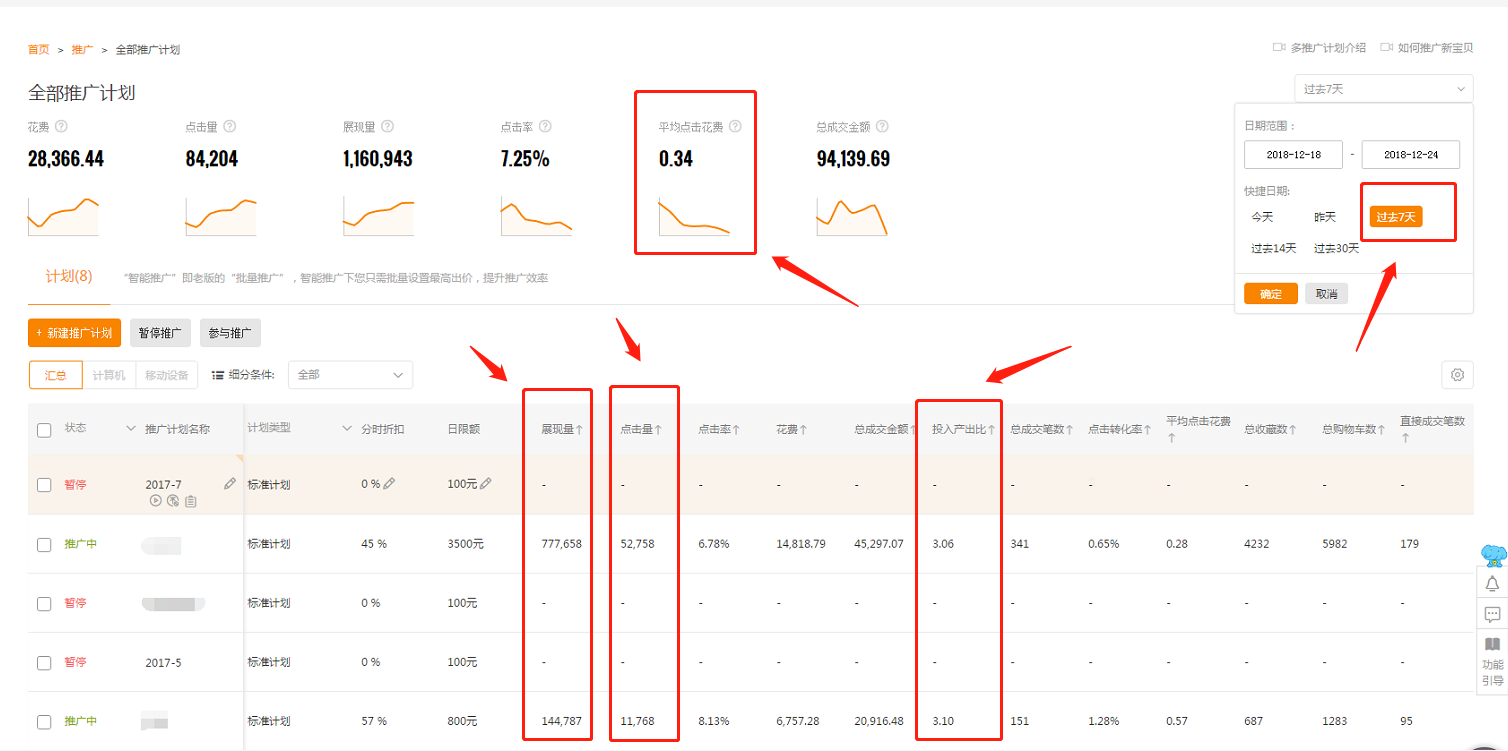Open the chat message icon on right sidebar
Viewport: 1508px width, 751px height.
tap(1492, 614)
